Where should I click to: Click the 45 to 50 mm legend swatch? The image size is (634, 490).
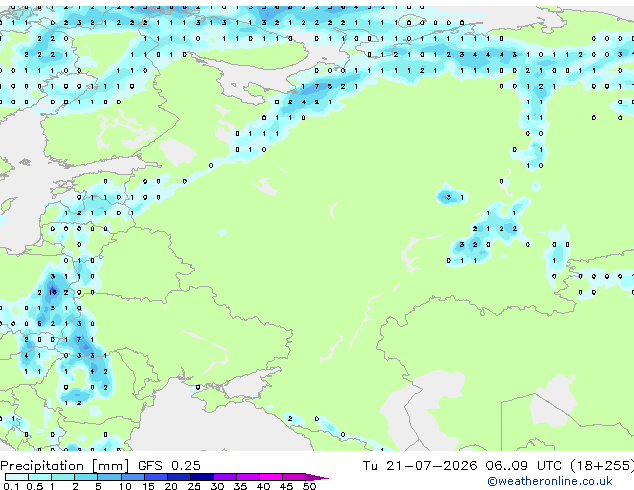click(x=294, y=477)
